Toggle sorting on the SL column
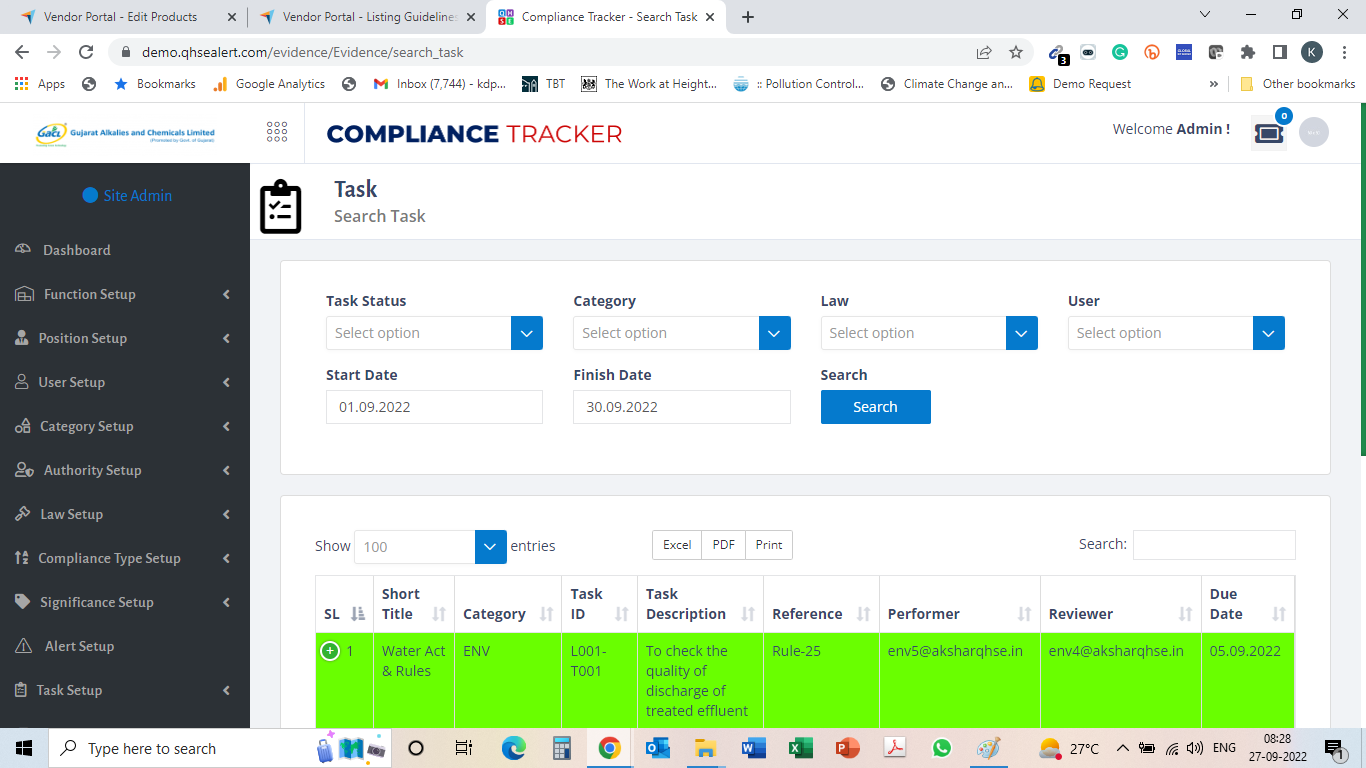The image size is (1366, 768). (x=357, y=611)
